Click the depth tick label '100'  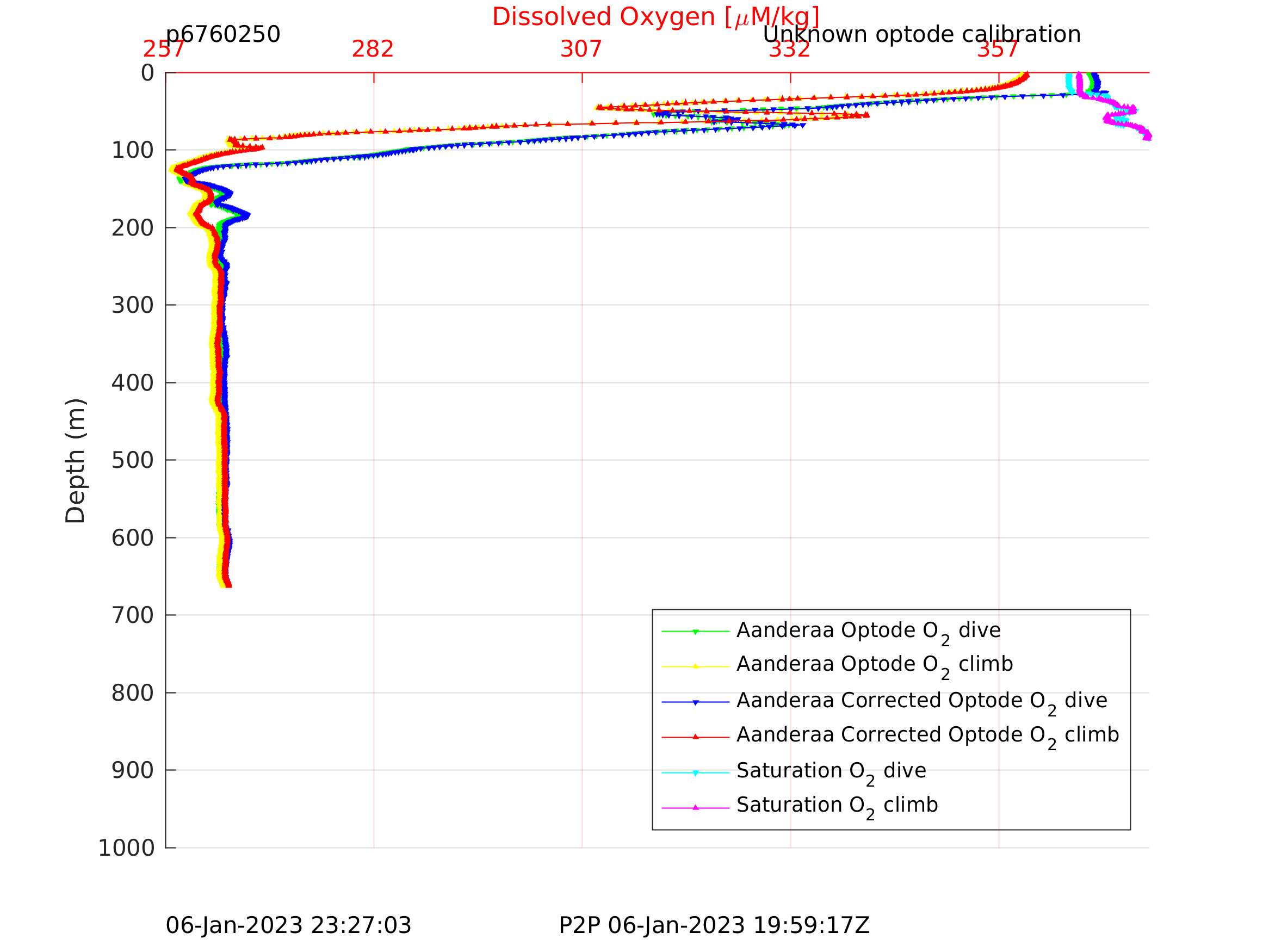[133, 150]
